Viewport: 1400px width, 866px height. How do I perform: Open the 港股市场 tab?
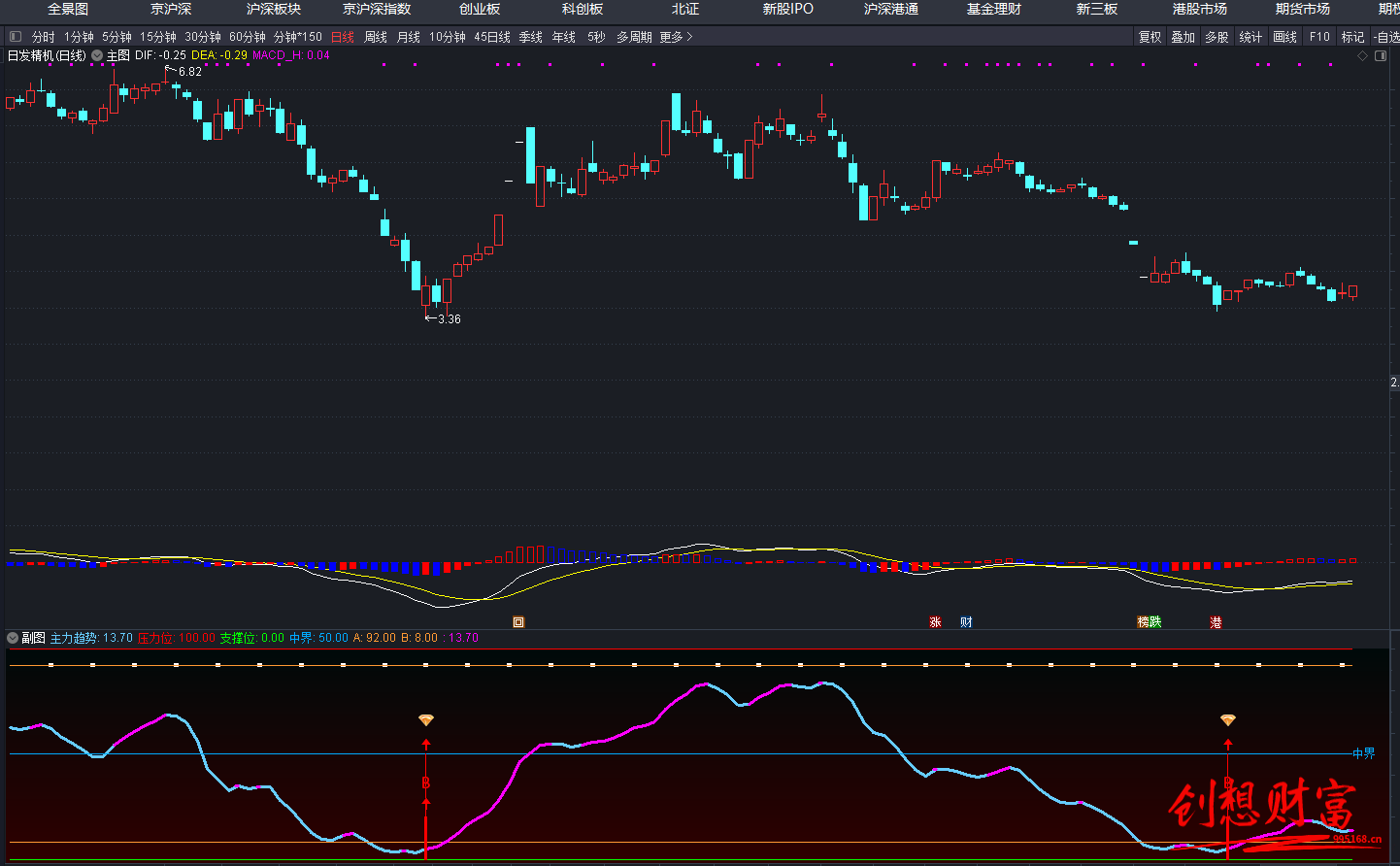point(1200,9)
